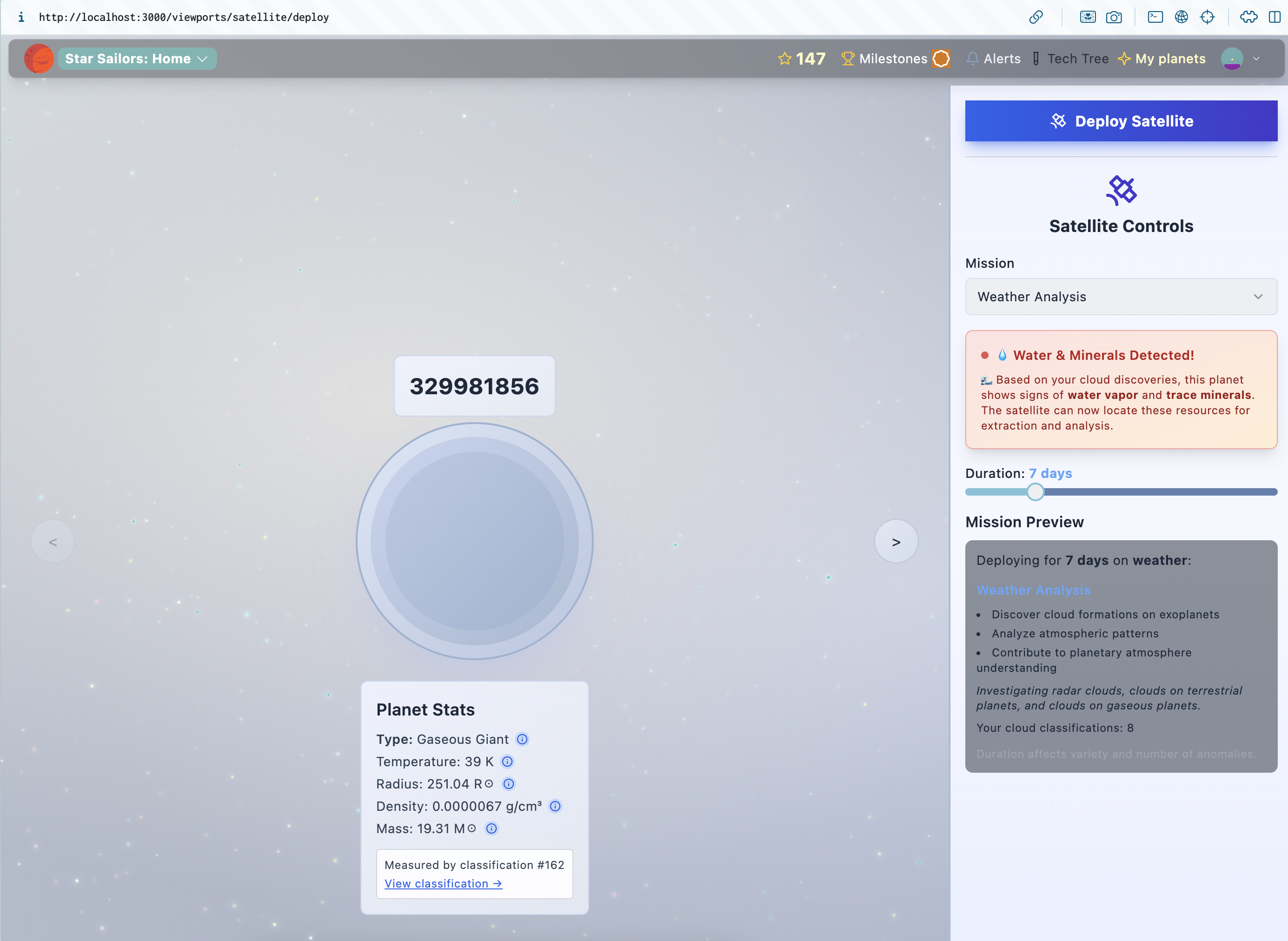Click the info icon next to Gaseous Giant
The height and width of the screenshot is (941, 1288).
(x=522, y=739)
